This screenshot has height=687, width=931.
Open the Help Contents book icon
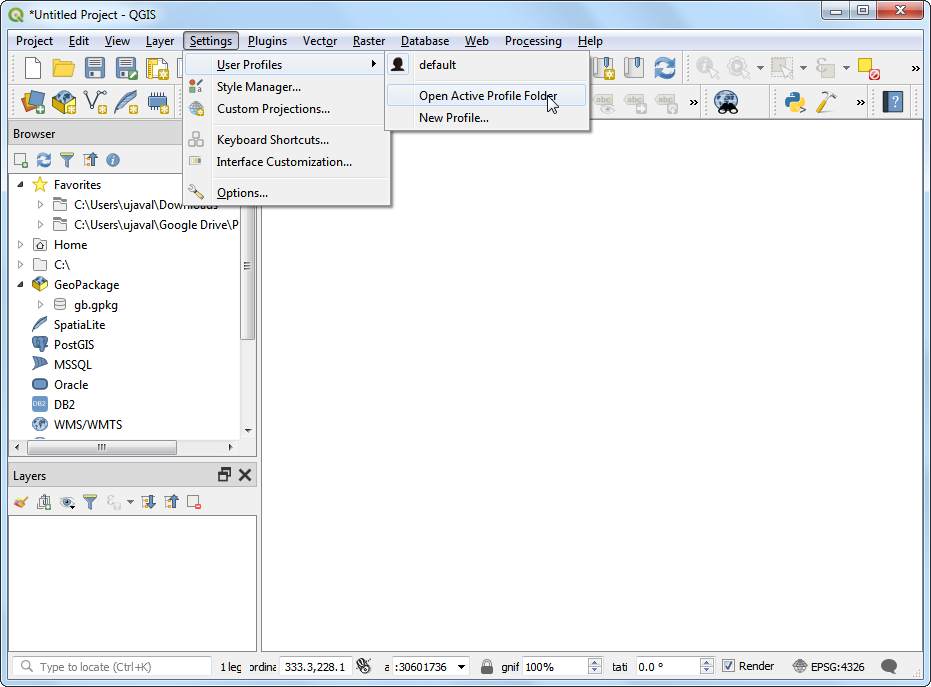892,102
